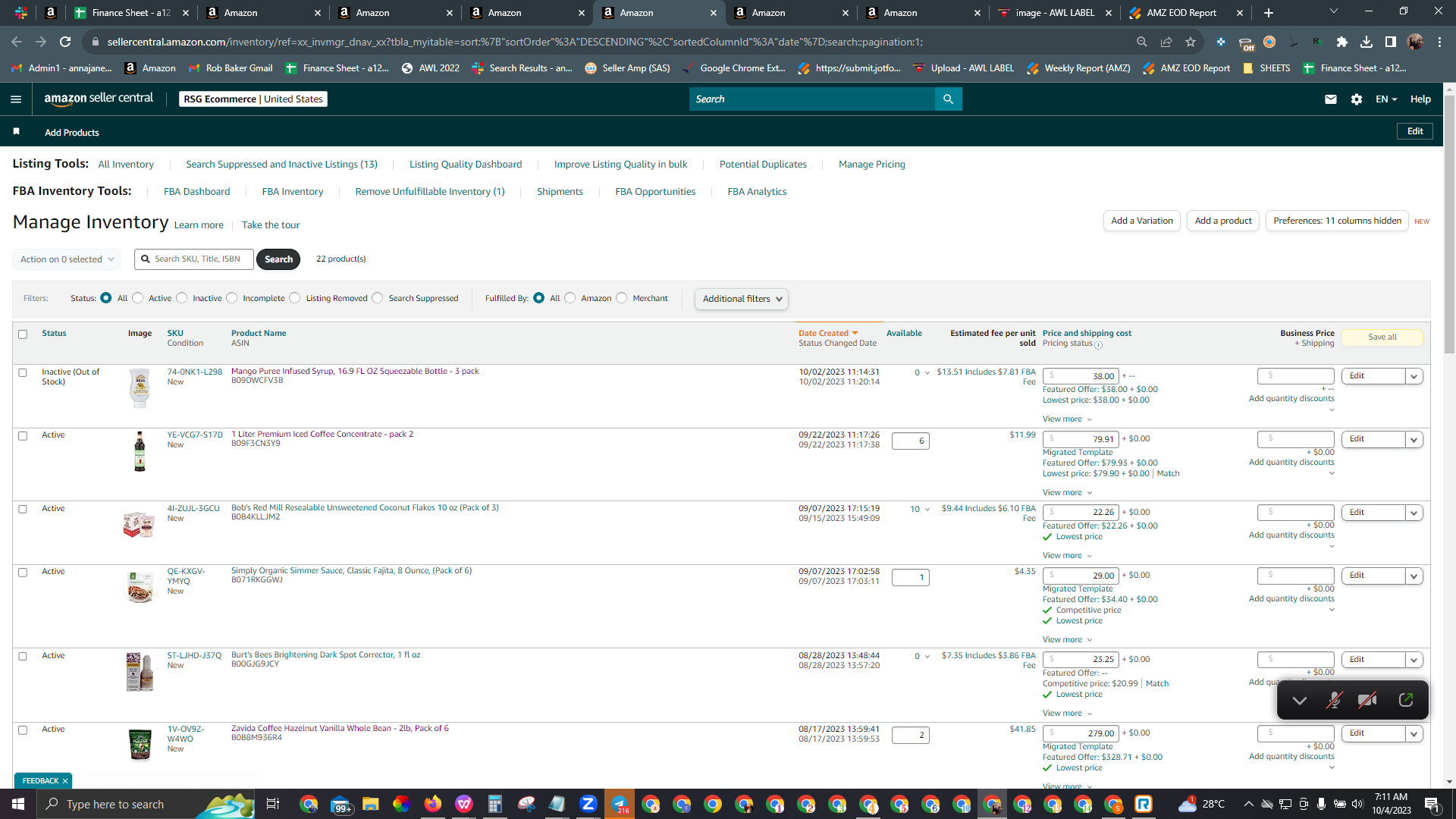Open the Burt's Bees product thumbnail
Image resolution: width=1456 pixels, height=819 pixels.
pos(140,672)
